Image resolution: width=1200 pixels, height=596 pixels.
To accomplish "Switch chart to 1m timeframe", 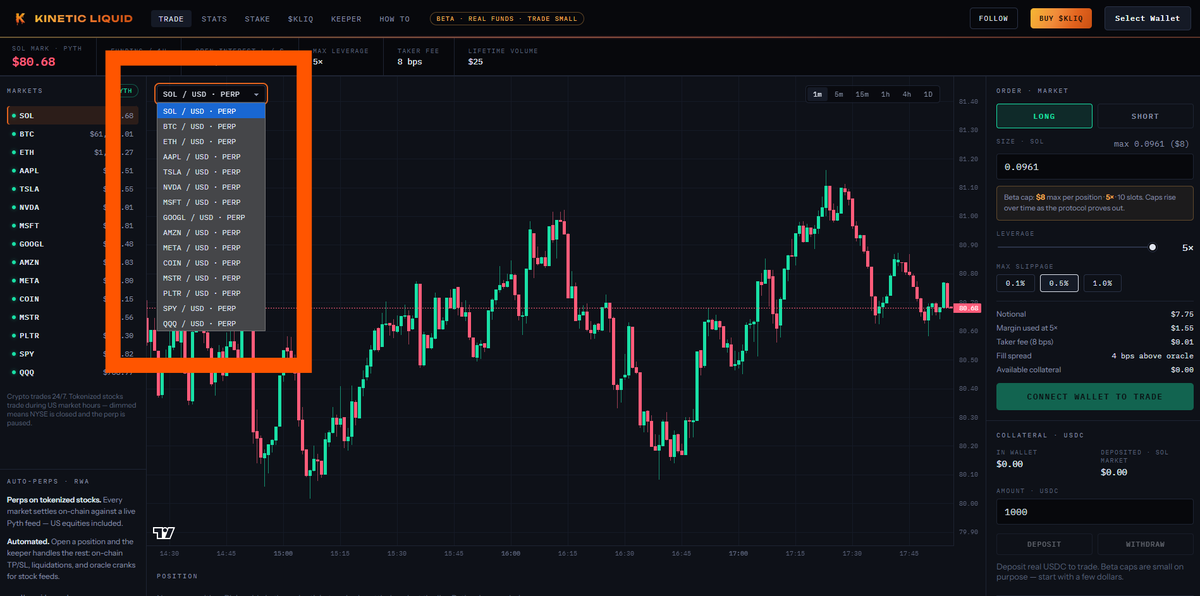I will 817,94.
